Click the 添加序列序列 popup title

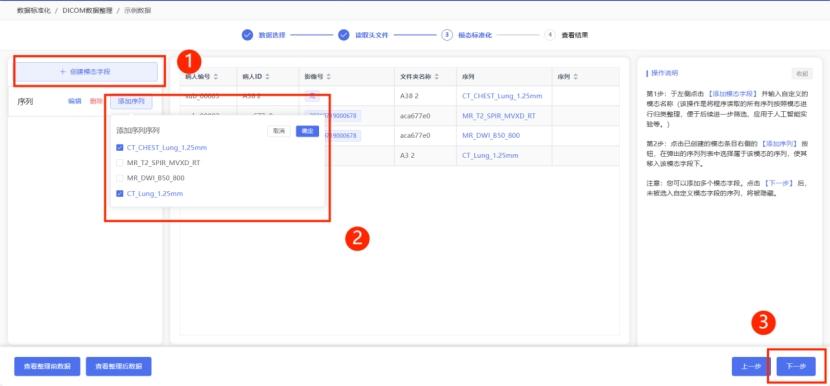[138, 131]
